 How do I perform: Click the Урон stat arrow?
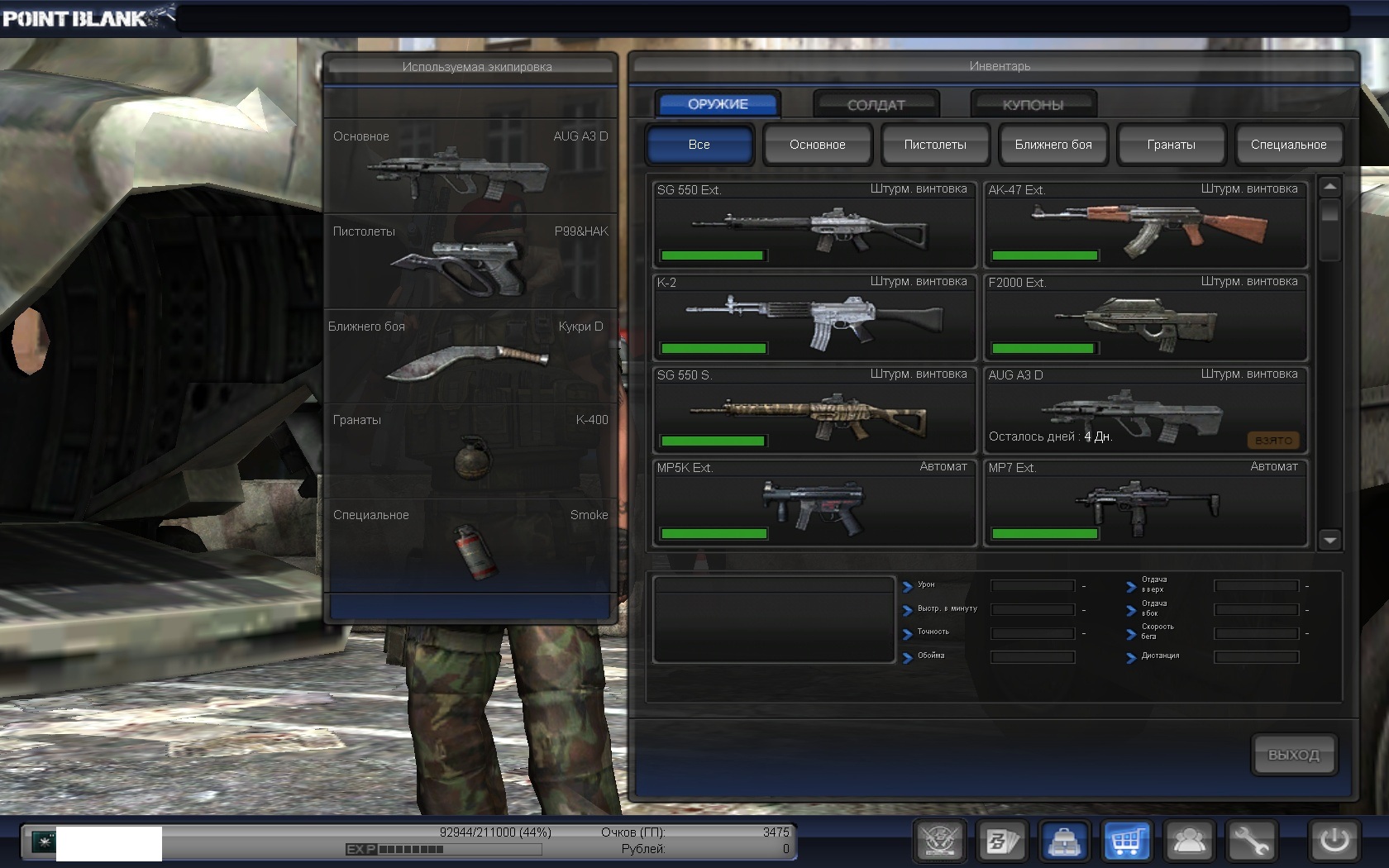(x=907, y=587)
